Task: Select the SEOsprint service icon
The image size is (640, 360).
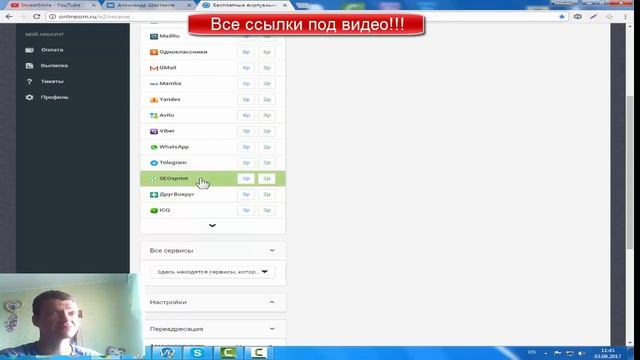Action: tap(154, 179)
